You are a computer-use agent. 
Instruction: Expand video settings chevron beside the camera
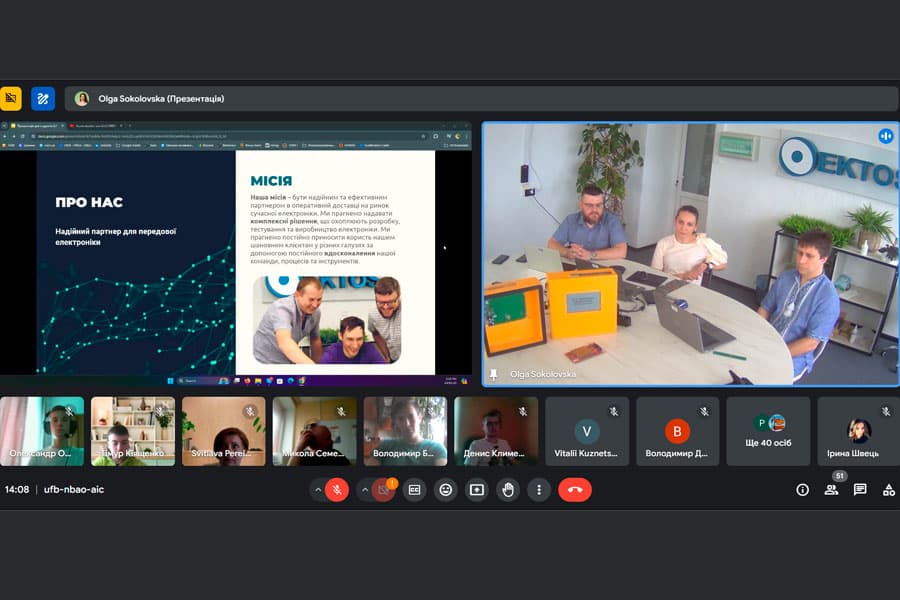364,490
